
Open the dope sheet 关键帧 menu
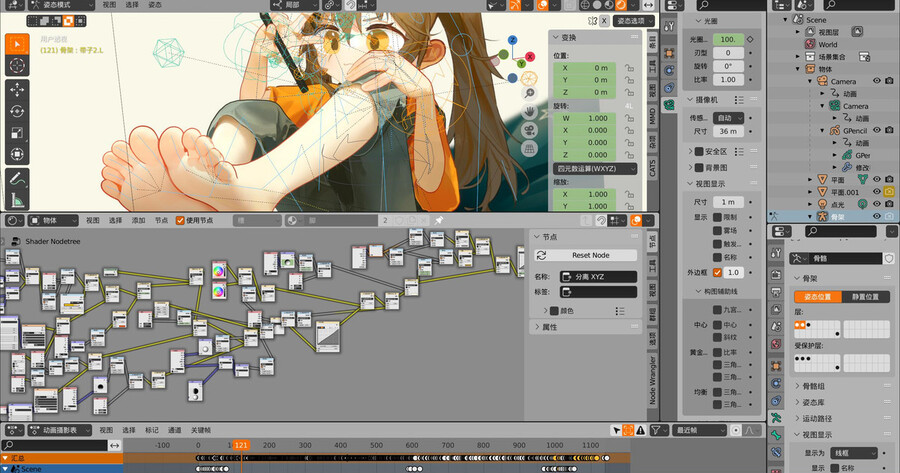pos(200,430)
